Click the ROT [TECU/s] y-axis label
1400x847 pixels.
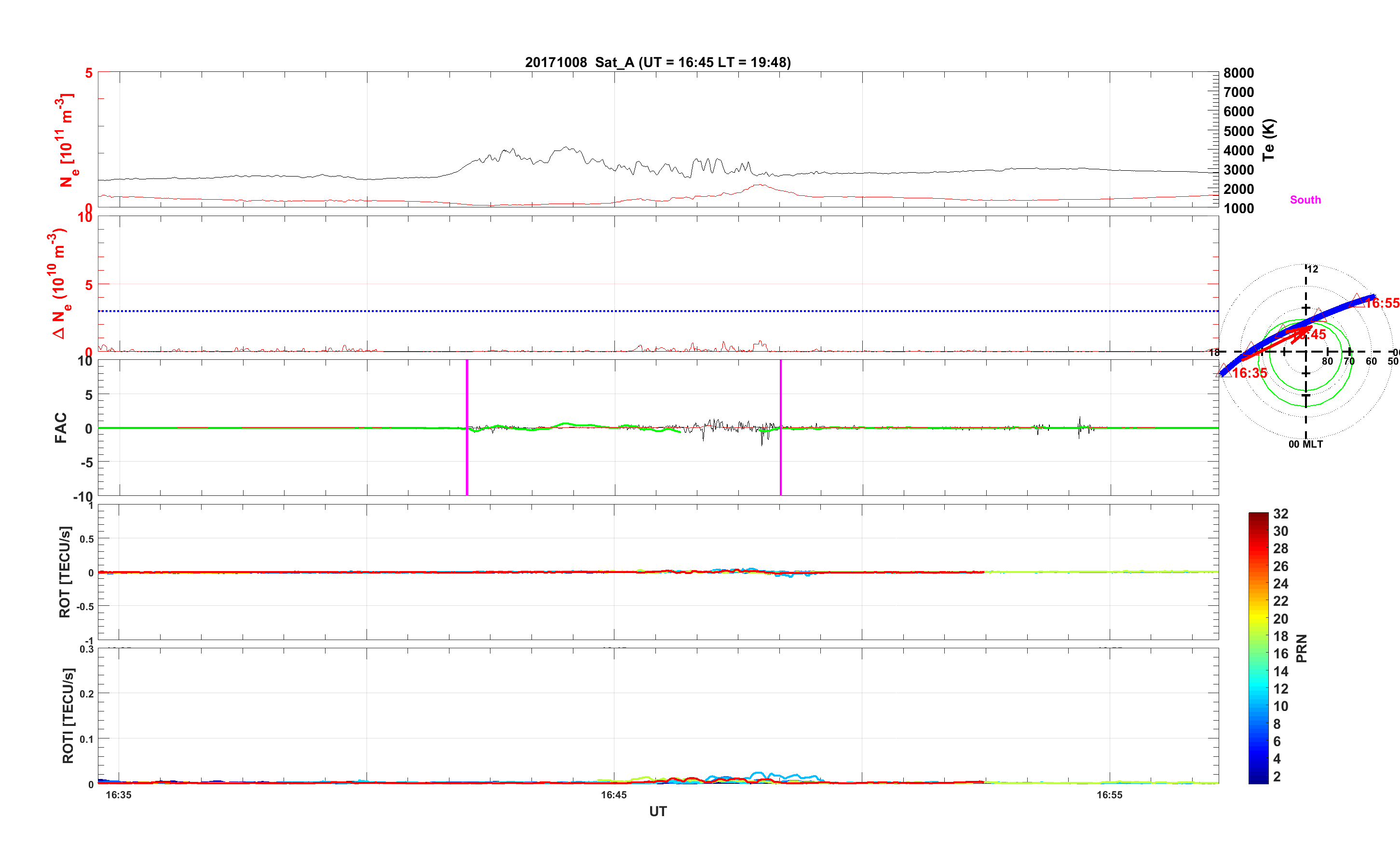point(64,572)
